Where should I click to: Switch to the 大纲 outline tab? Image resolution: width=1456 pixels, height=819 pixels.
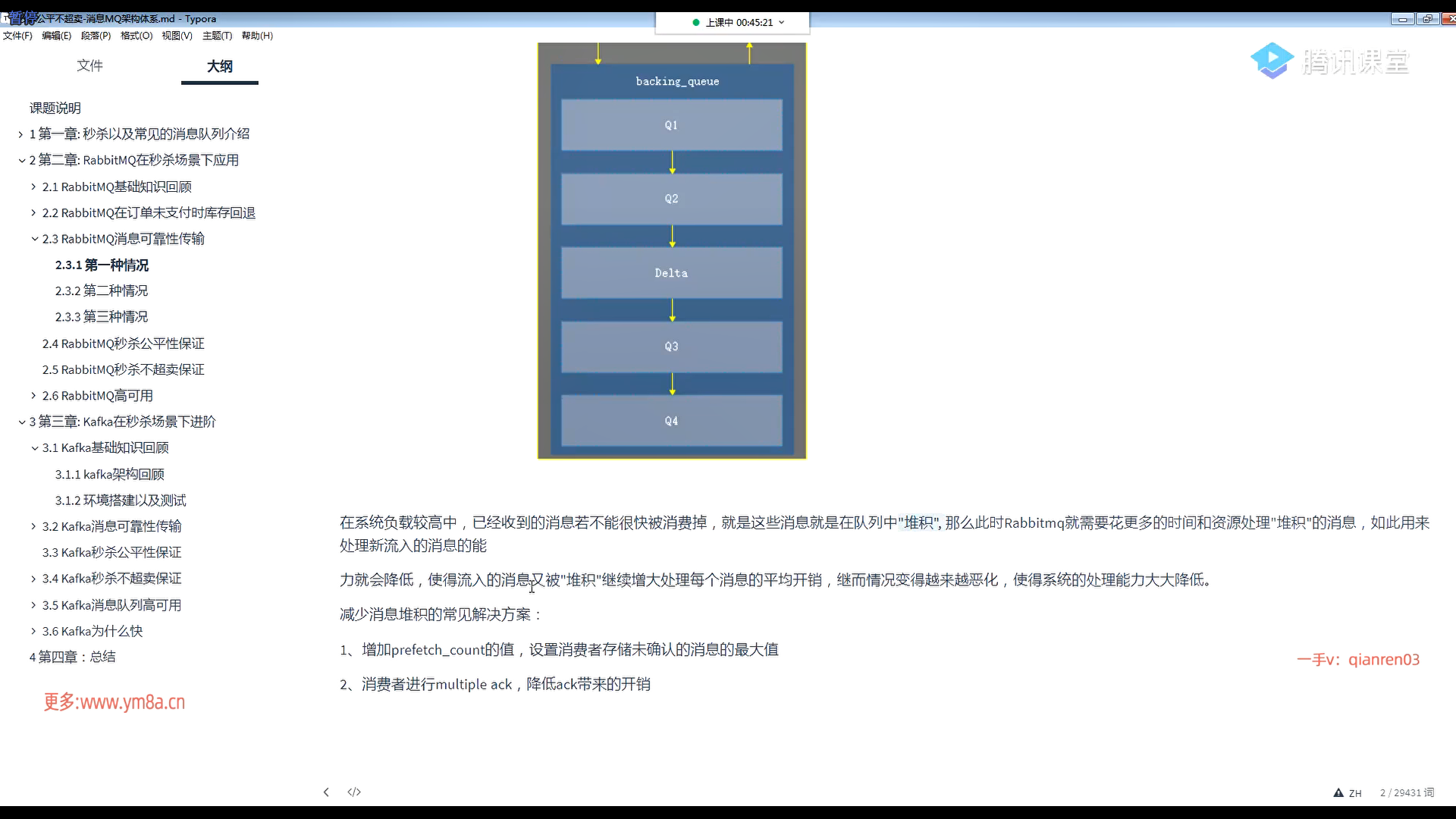click(x=219, y=66)
